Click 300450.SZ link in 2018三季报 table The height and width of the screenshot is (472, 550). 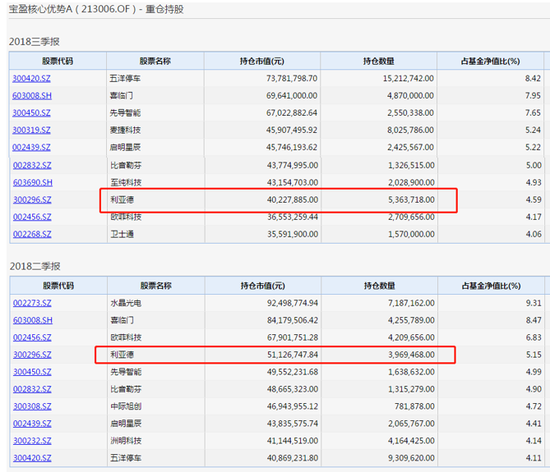pos(32,113)
